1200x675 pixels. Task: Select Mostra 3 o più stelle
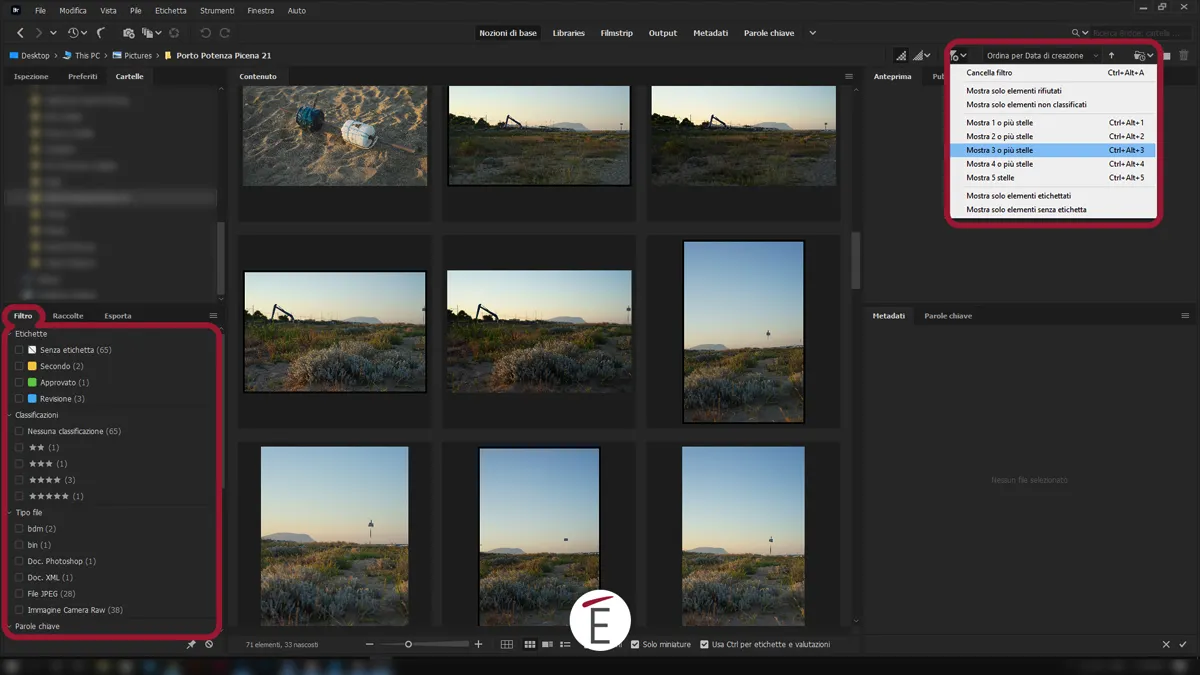[1000, 150]
